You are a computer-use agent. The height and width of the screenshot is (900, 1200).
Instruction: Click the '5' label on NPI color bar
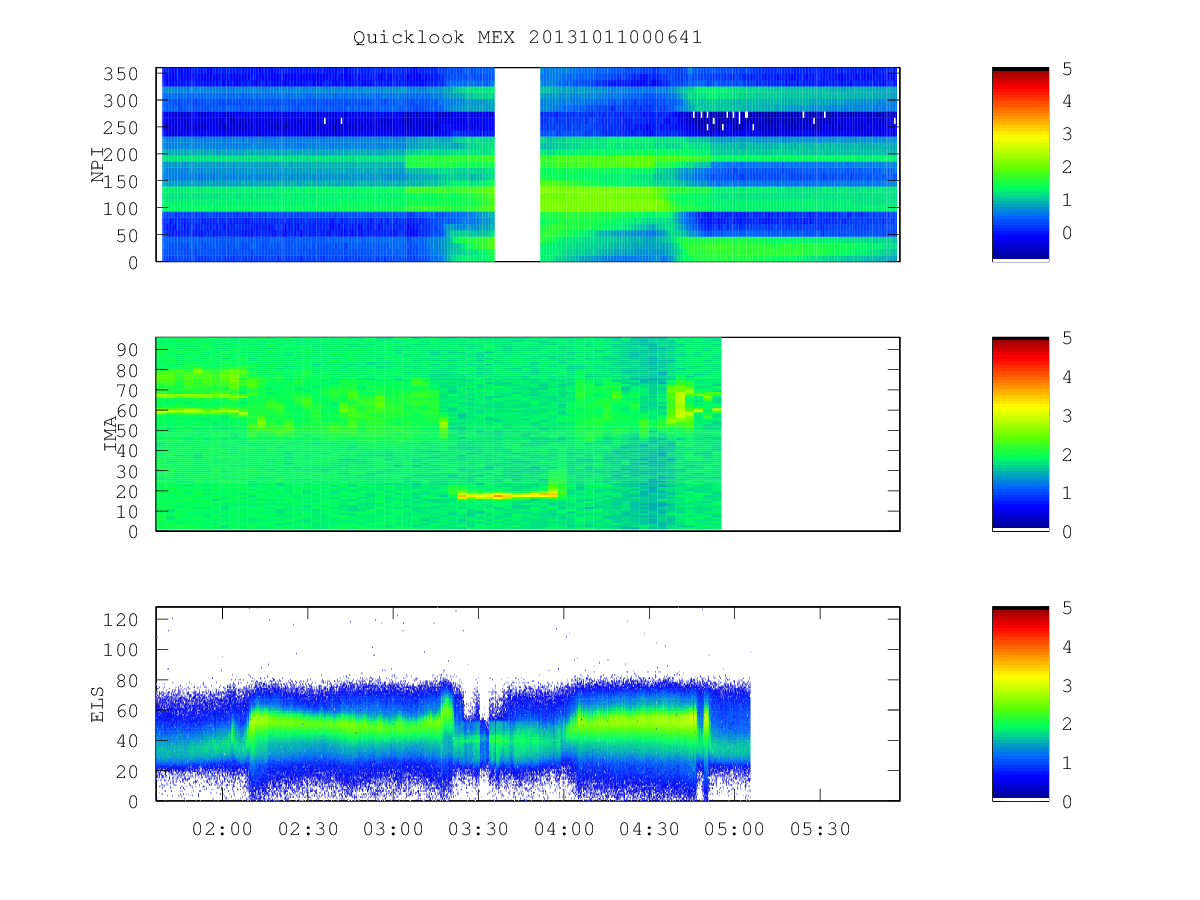pos(1067,68)
